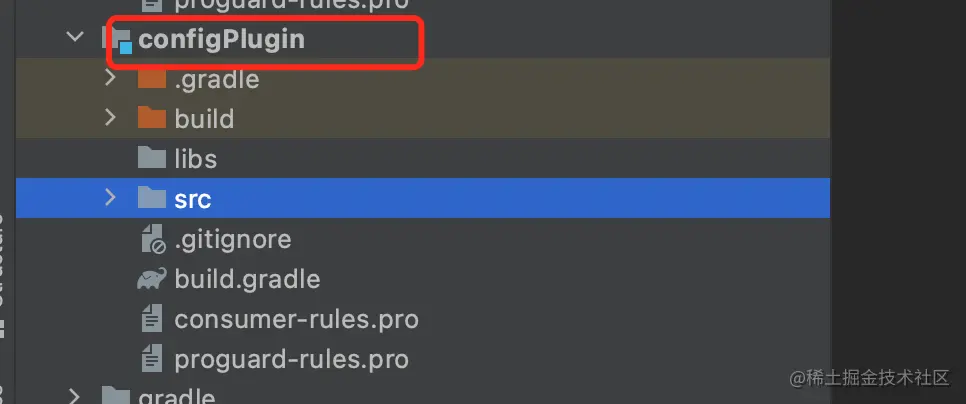The height and width of the screenshot is (404, 966).
Task: Select the .gitignore file name
Action: 233,239
